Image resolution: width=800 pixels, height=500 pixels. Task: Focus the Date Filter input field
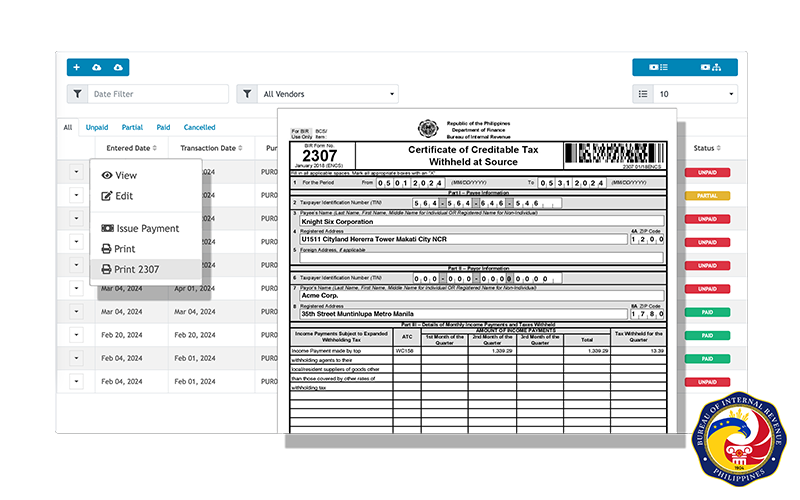(x=158, y=94)
